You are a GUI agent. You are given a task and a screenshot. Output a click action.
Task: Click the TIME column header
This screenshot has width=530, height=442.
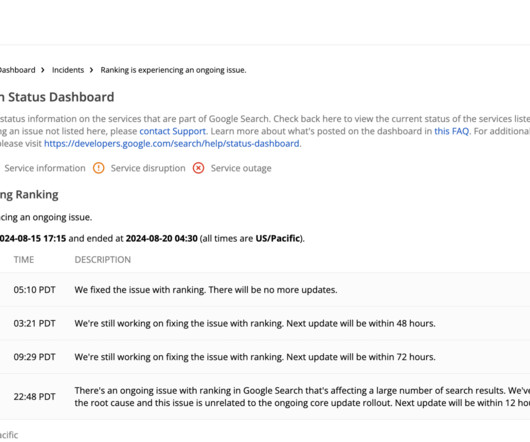tap(24, 260)
